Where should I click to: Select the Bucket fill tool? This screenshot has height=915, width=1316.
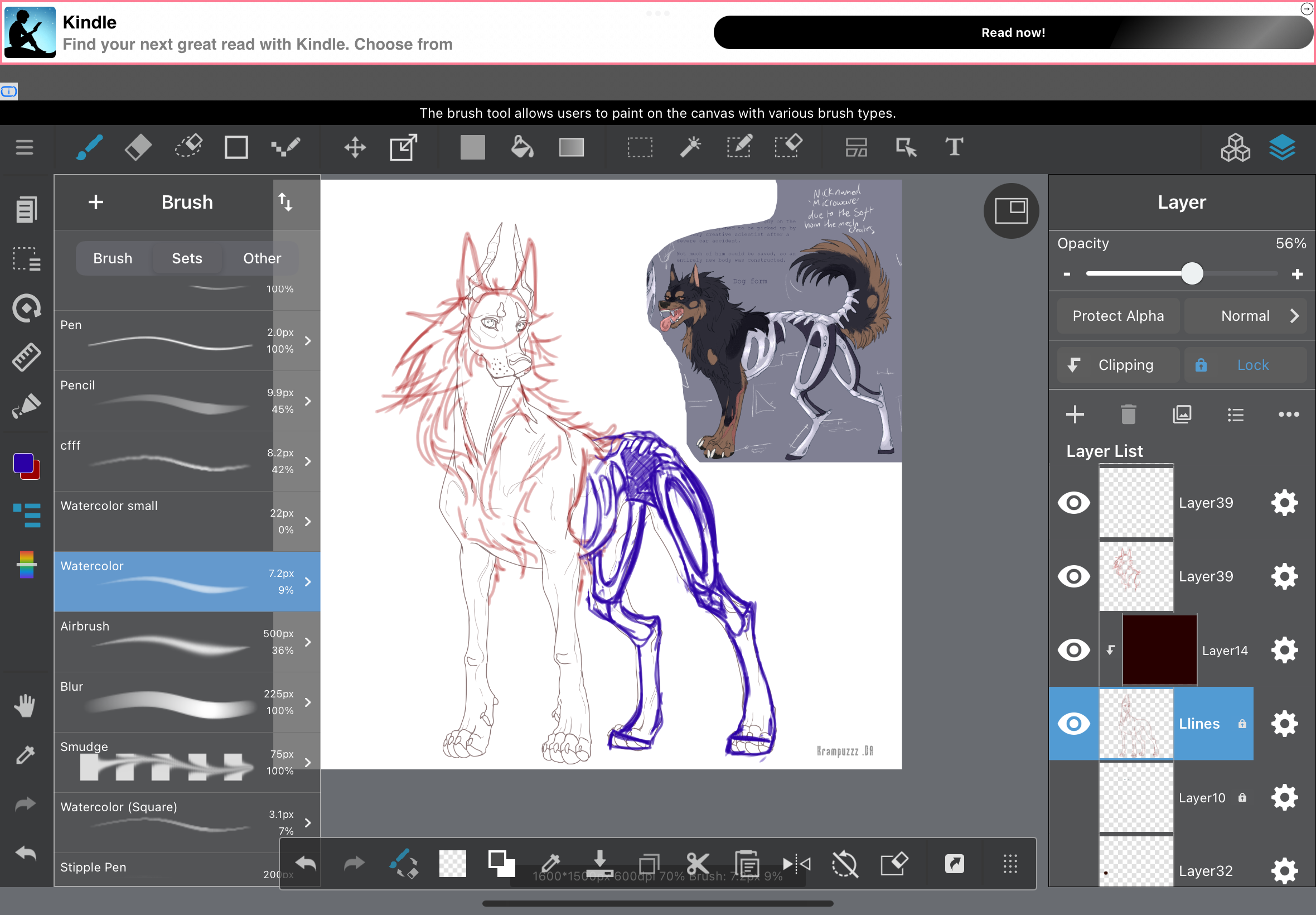point(522,147)
